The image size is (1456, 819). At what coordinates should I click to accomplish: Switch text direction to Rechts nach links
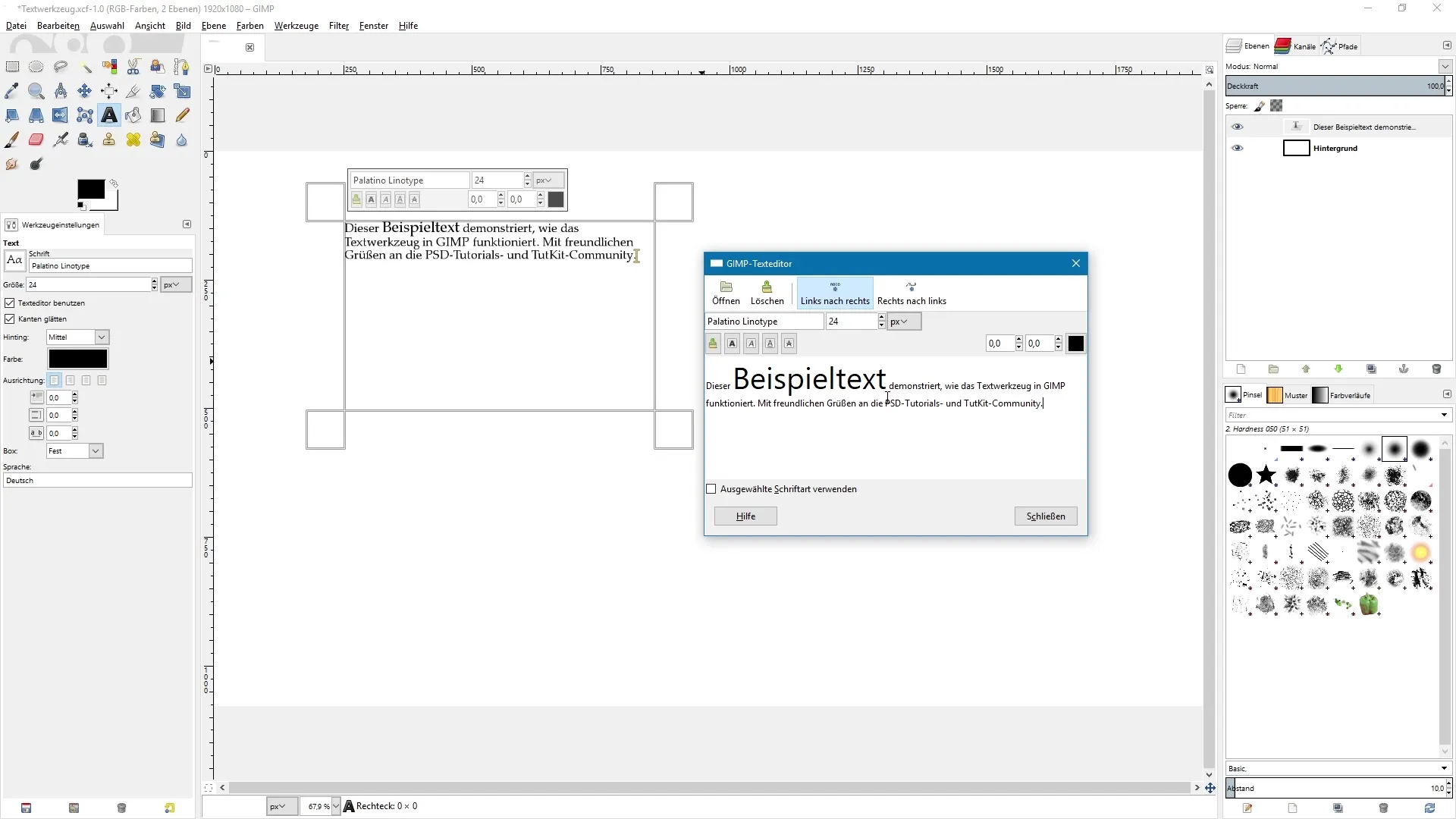(x=912, y=293)
